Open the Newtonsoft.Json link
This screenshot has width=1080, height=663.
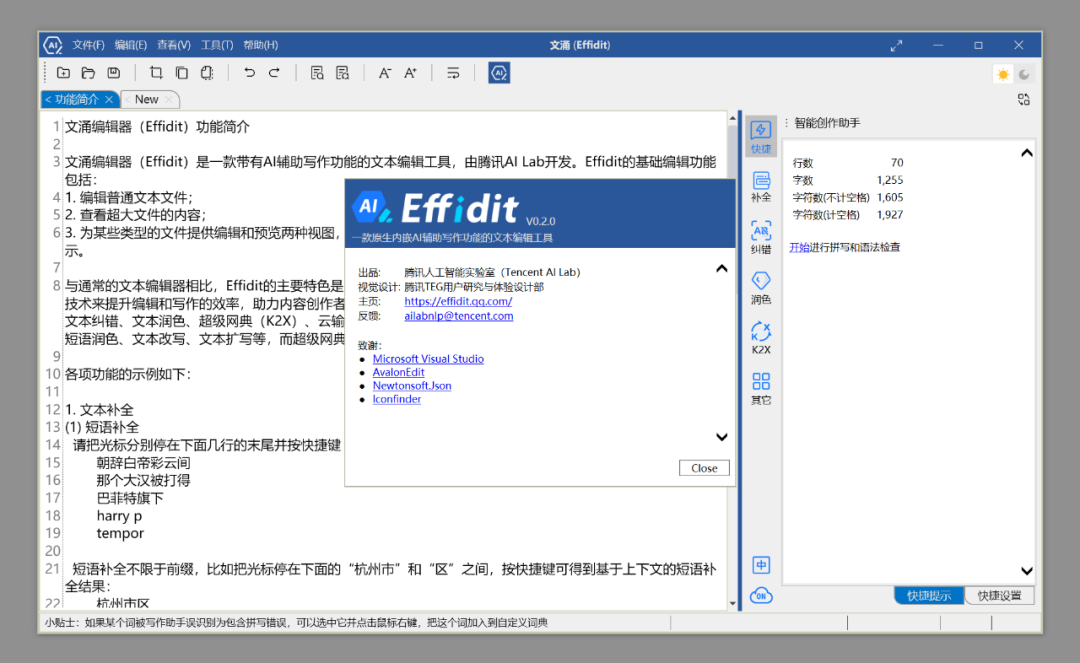click(412, 386)
